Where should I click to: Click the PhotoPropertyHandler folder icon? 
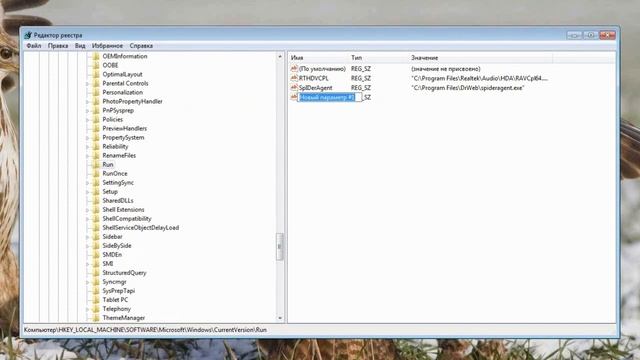96,101
